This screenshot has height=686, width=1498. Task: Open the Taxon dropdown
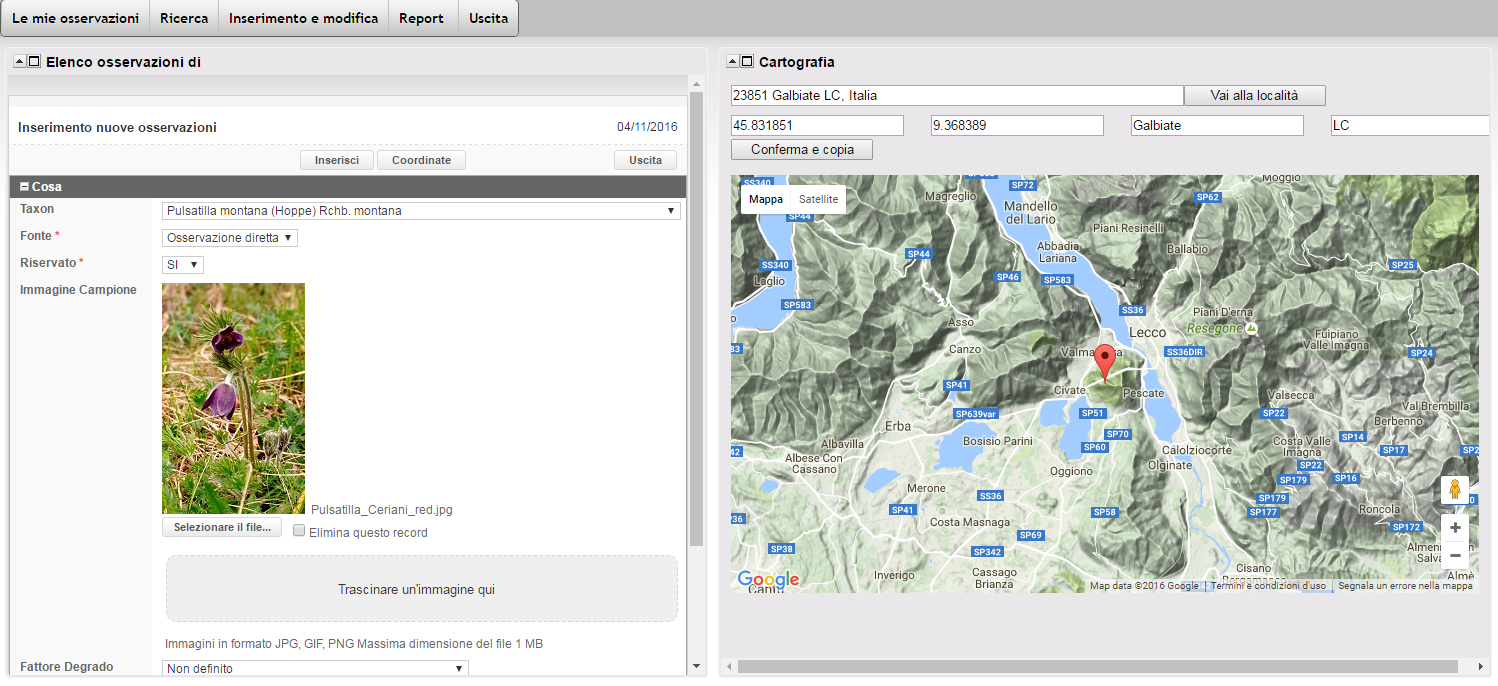421,211
